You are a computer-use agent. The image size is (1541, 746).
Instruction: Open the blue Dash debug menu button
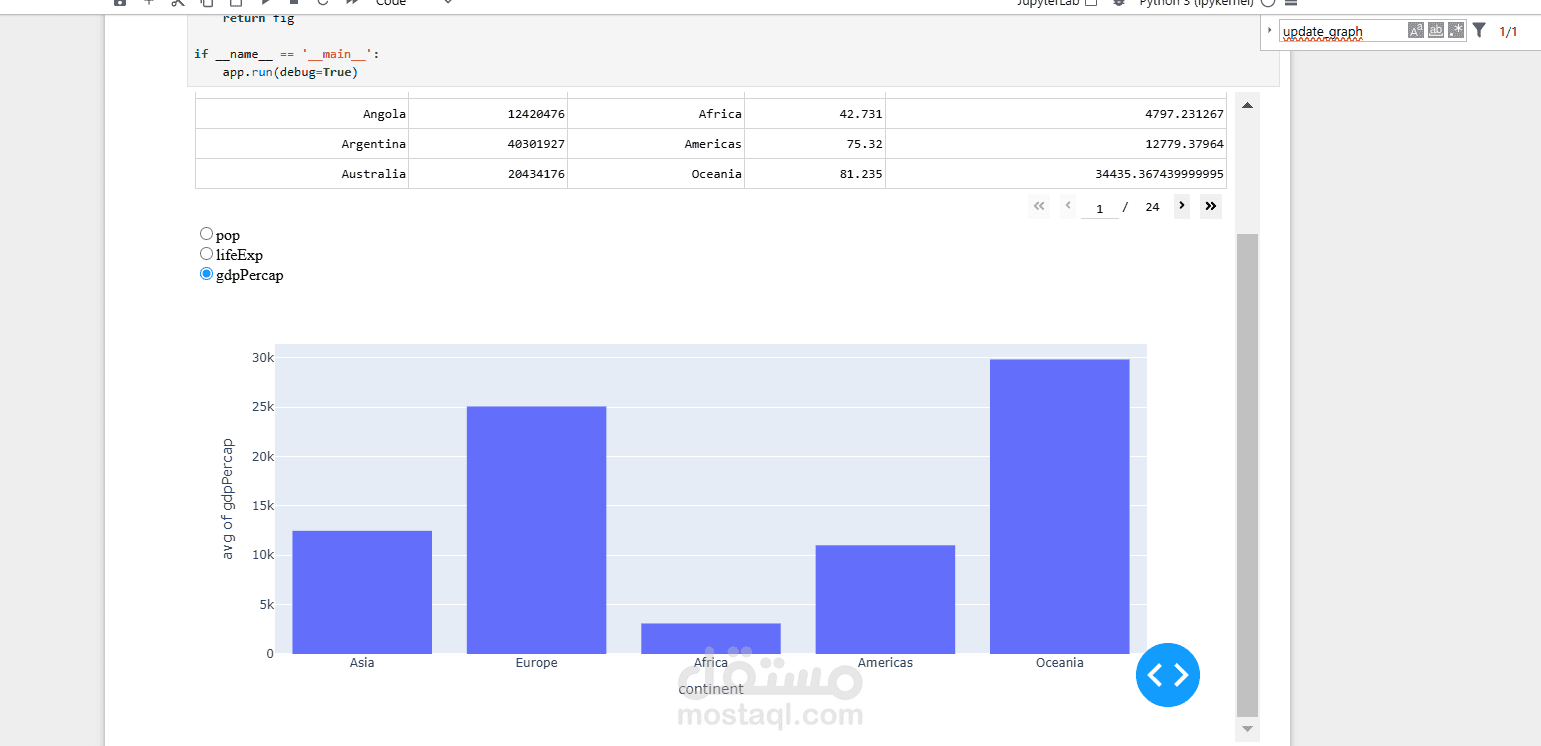(1167, 675)
